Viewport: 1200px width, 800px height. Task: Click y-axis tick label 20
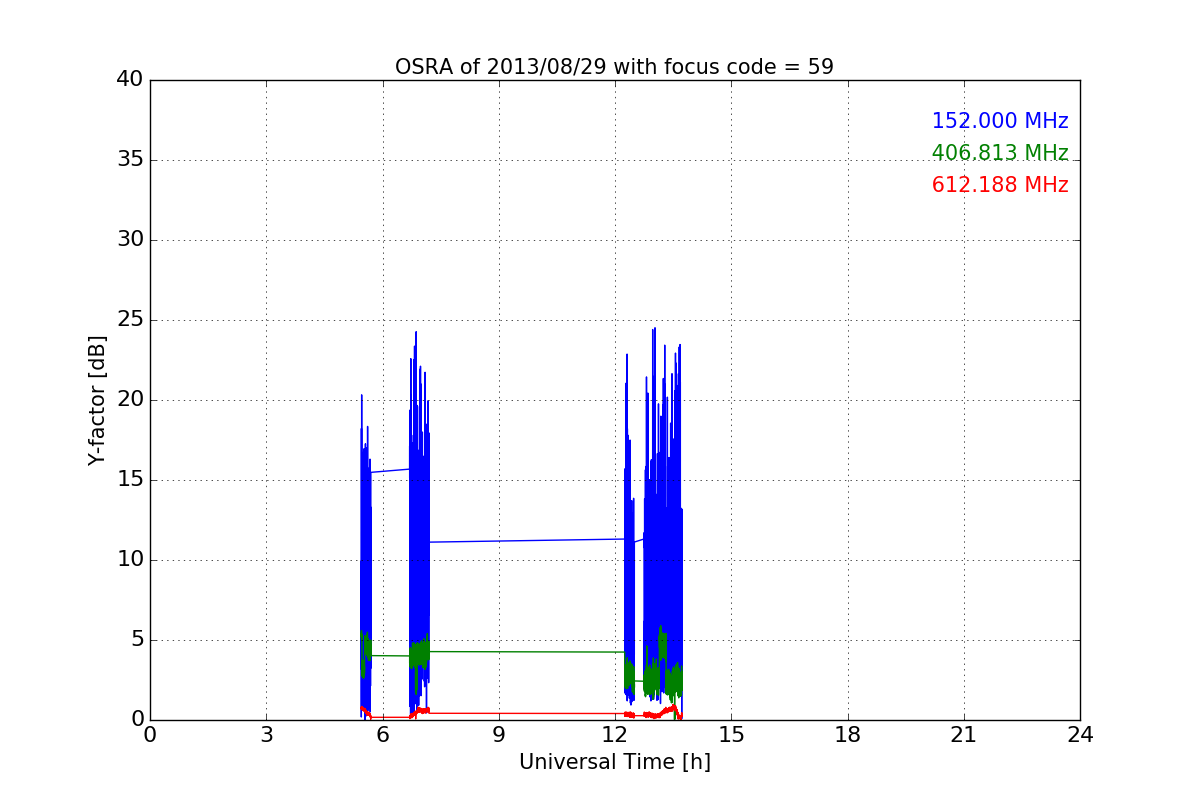click(130, 400)
